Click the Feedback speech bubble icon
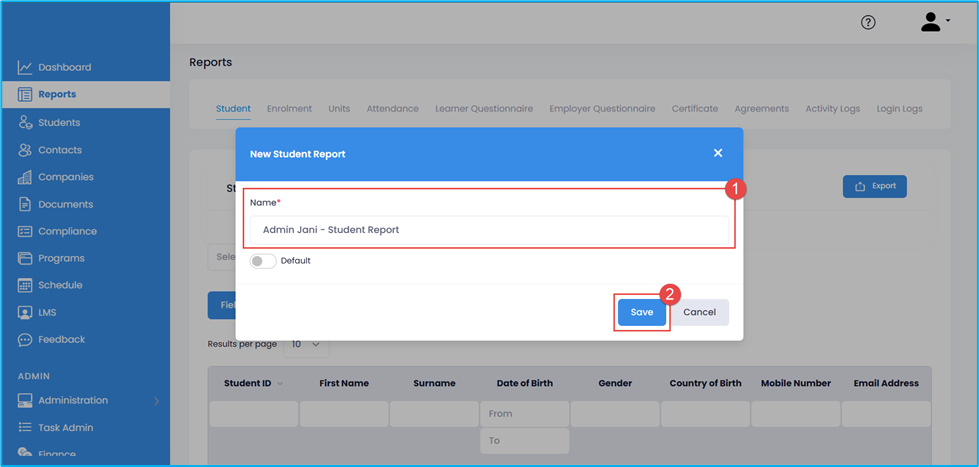The height and width of the screenshot is (467, 979). click(x=25, y=340)
